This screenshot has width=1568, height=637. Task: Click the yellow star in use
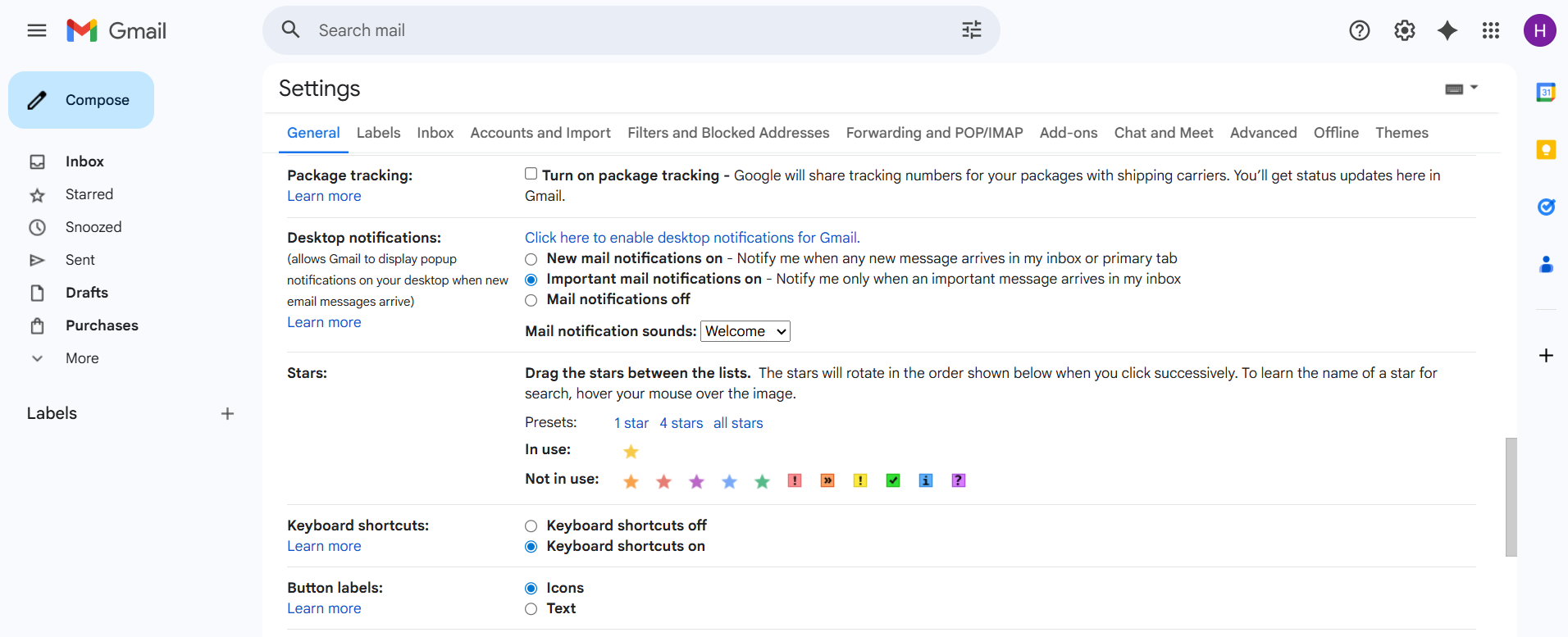(x=631, y=452)
